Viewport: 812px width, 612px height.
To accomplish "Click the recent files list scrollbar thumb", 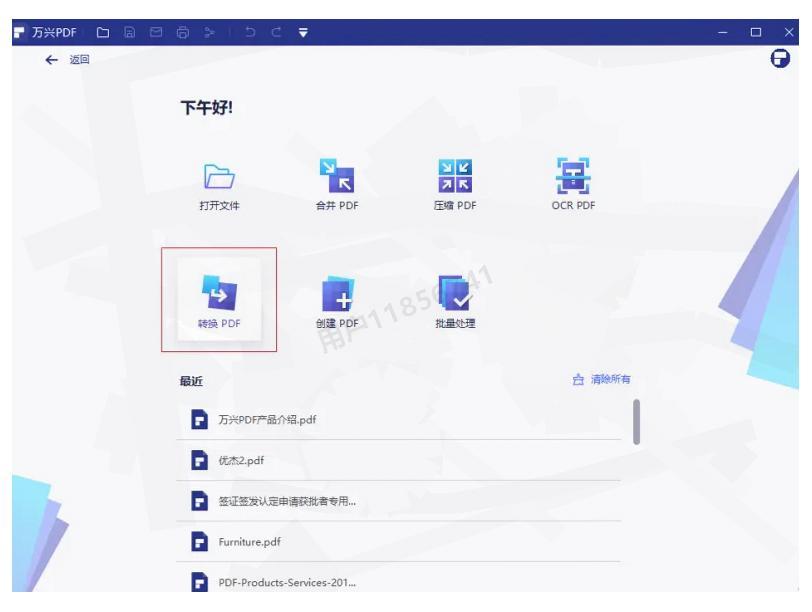I will tap(636, 422).
